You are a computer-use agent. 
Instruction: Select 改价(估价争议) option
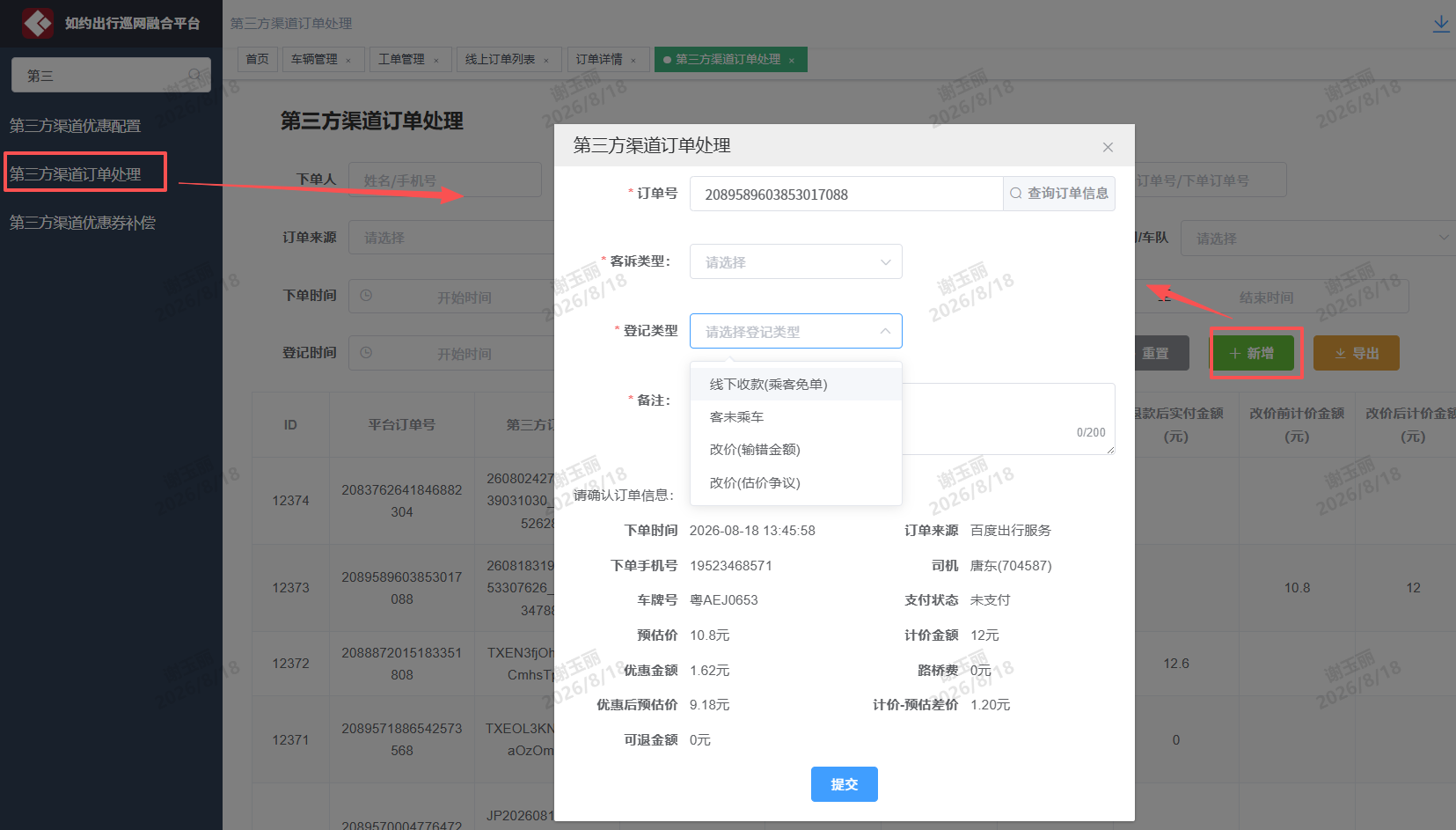tap(796, 482)
